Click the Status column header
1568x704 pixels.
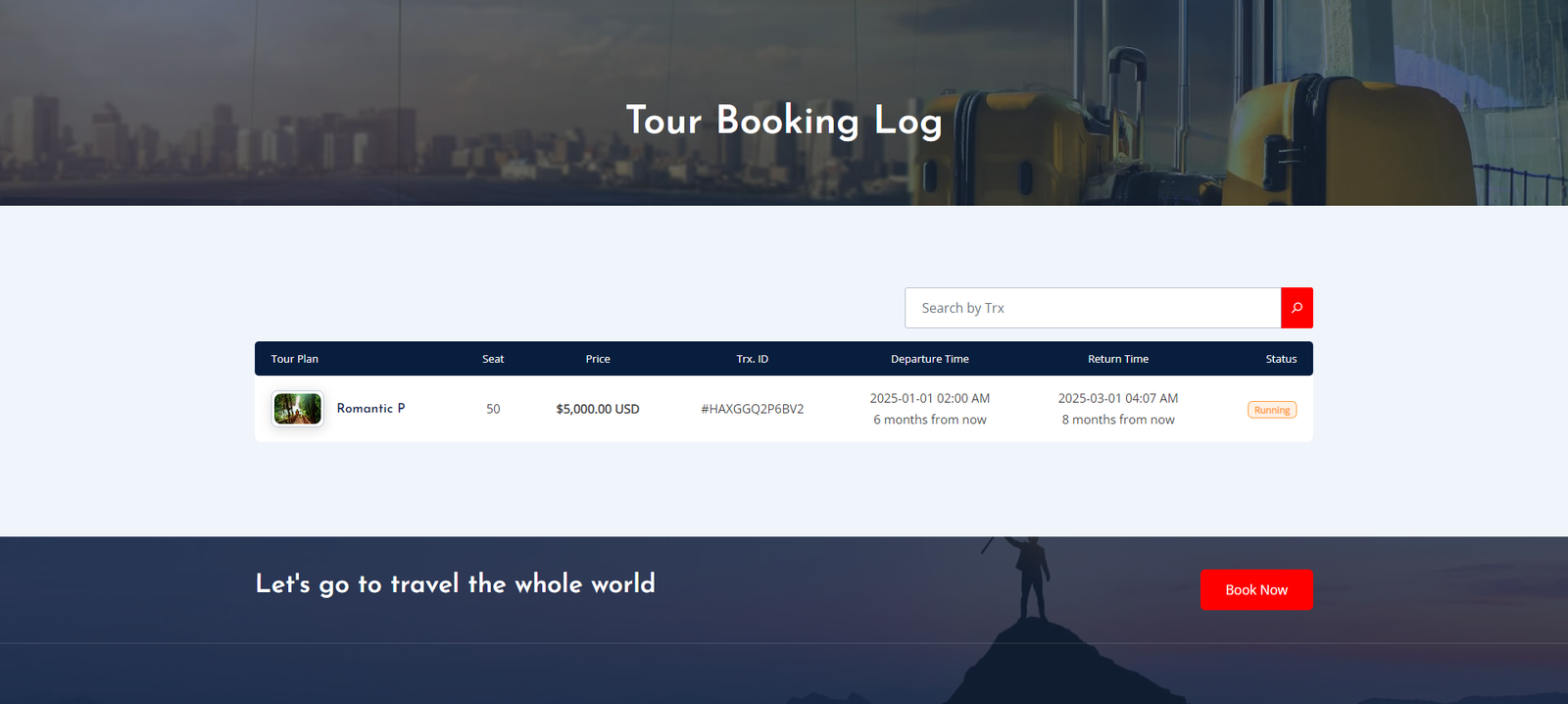[x=1281, y=359]
